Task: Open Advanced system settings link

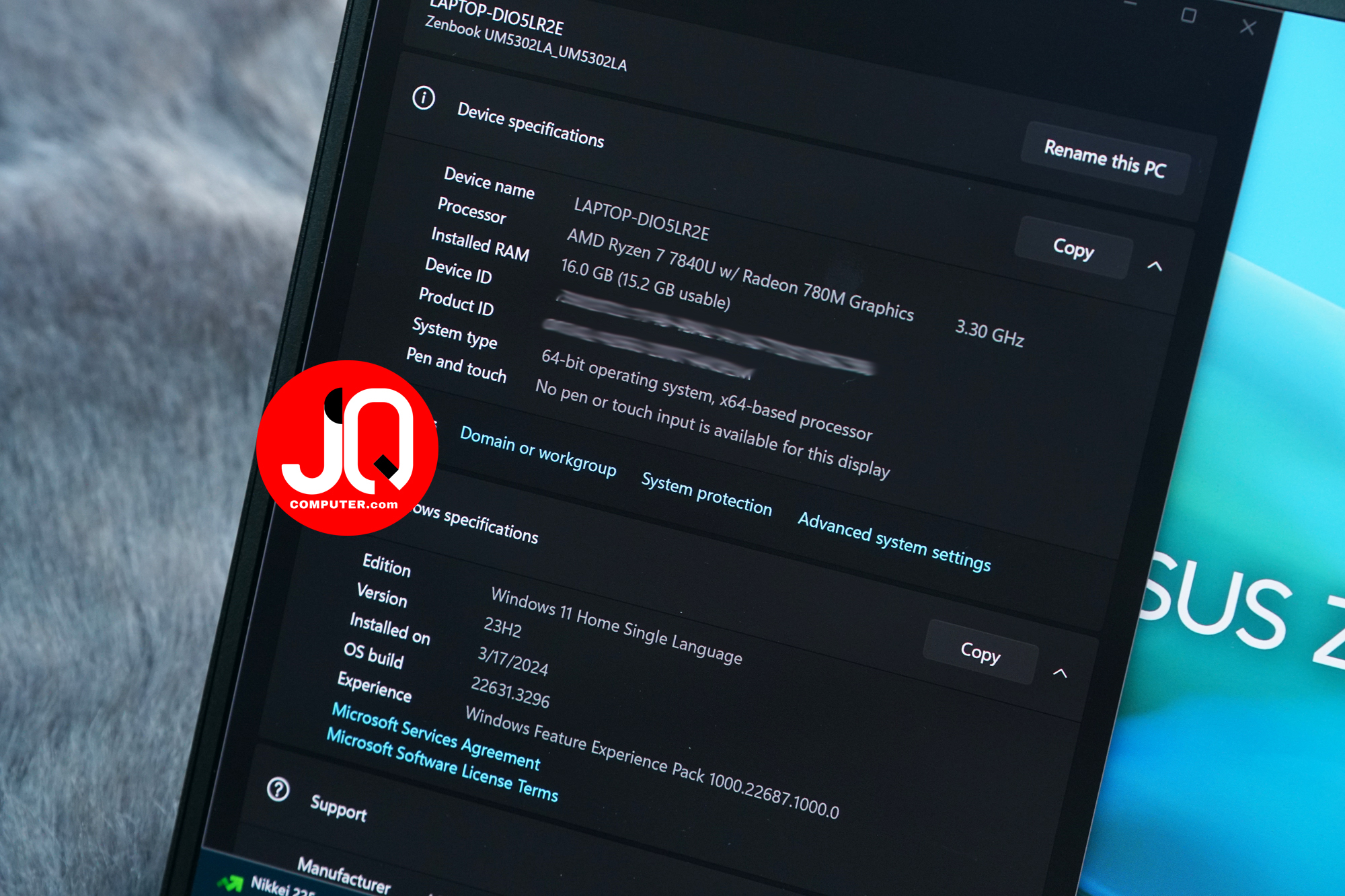Action: click(x=894, y=541)
